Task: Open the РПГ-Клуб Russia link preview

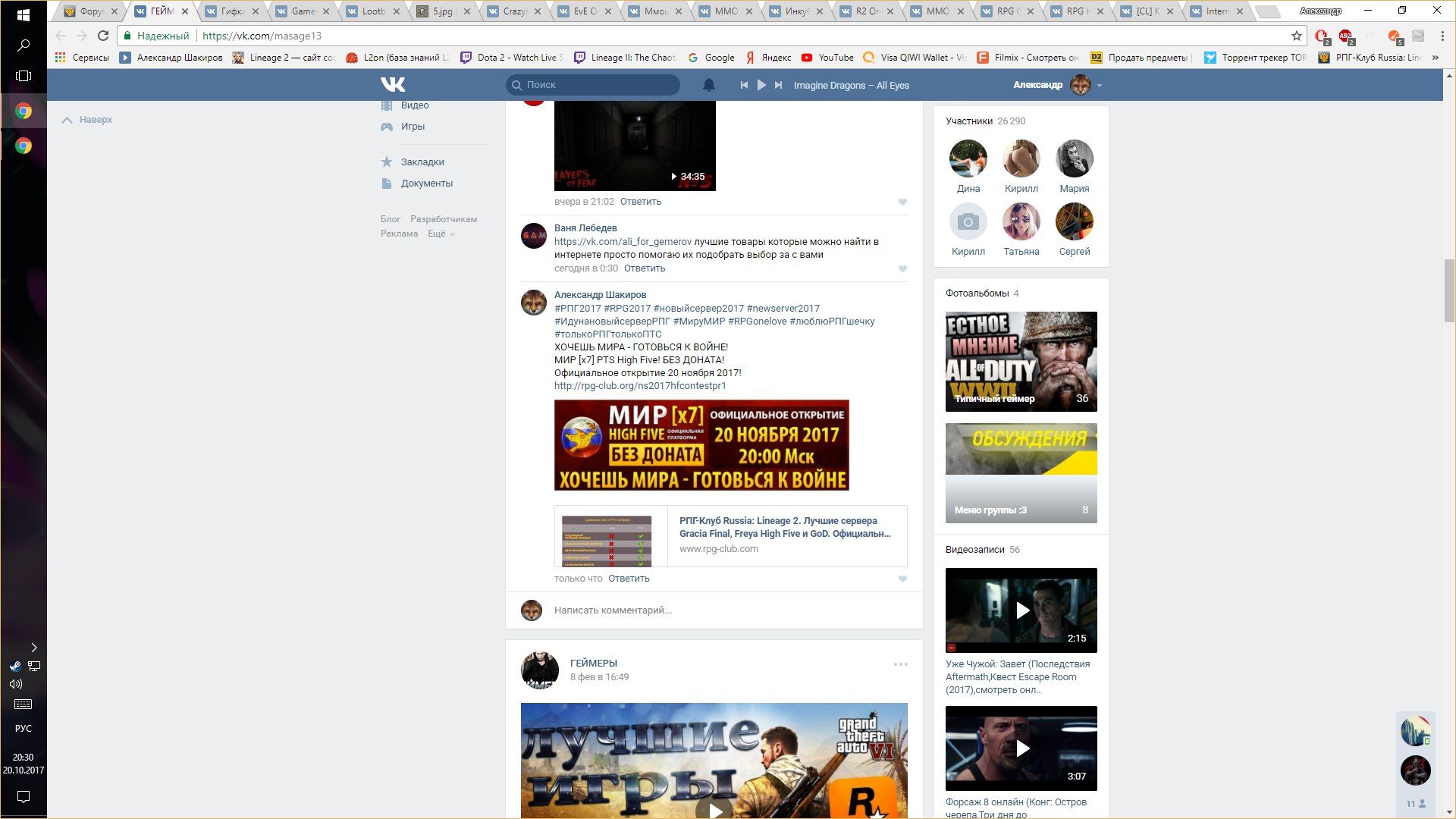Action: [x=730, y=535]
